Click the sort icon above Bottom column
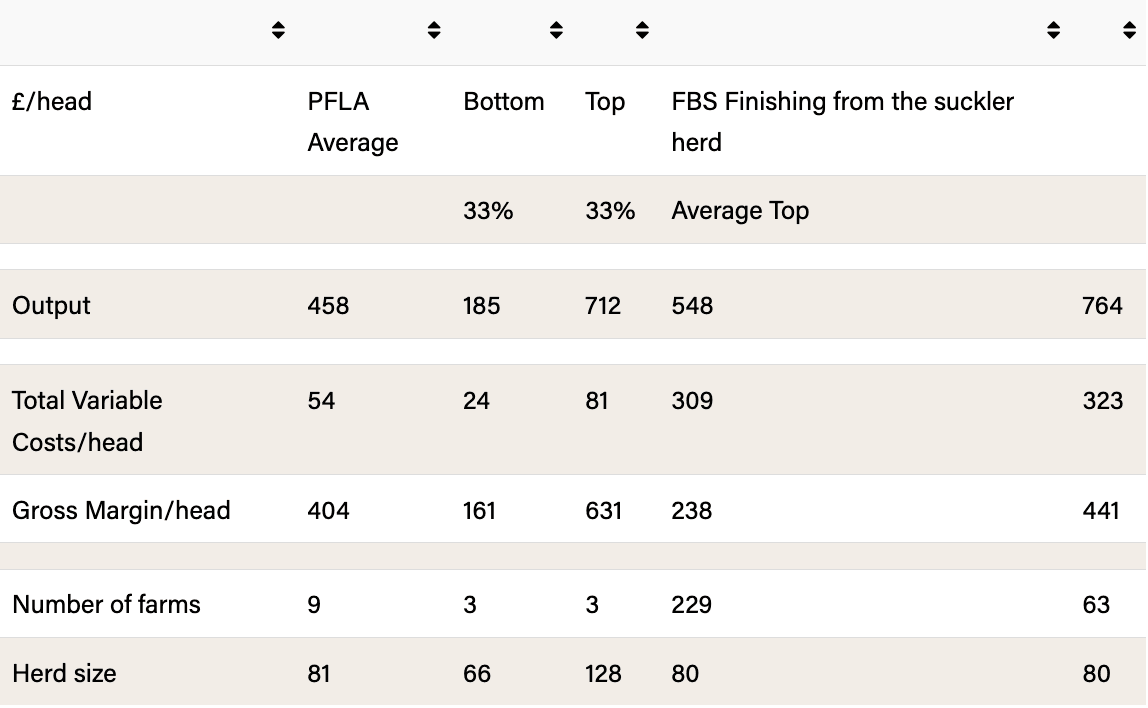The height and width of the screenshot is (708, 1148). pos(556,30)
